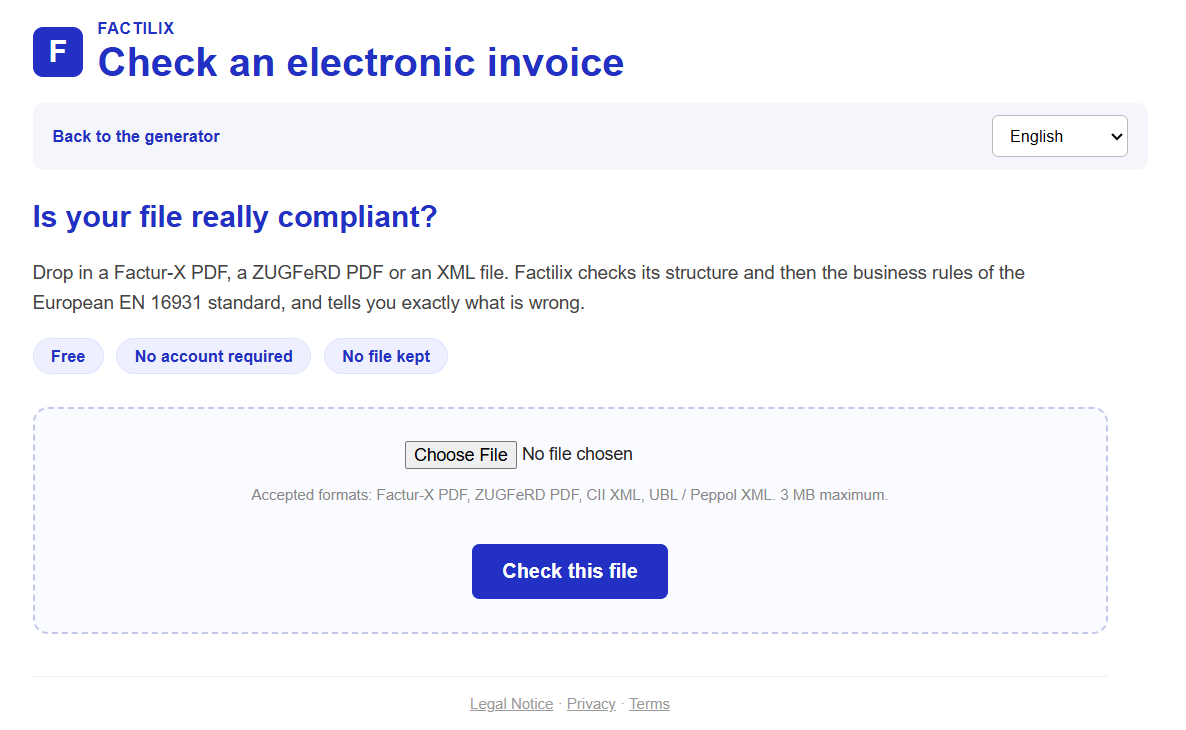Open the English language dropdown

[x=1059, y=136]
